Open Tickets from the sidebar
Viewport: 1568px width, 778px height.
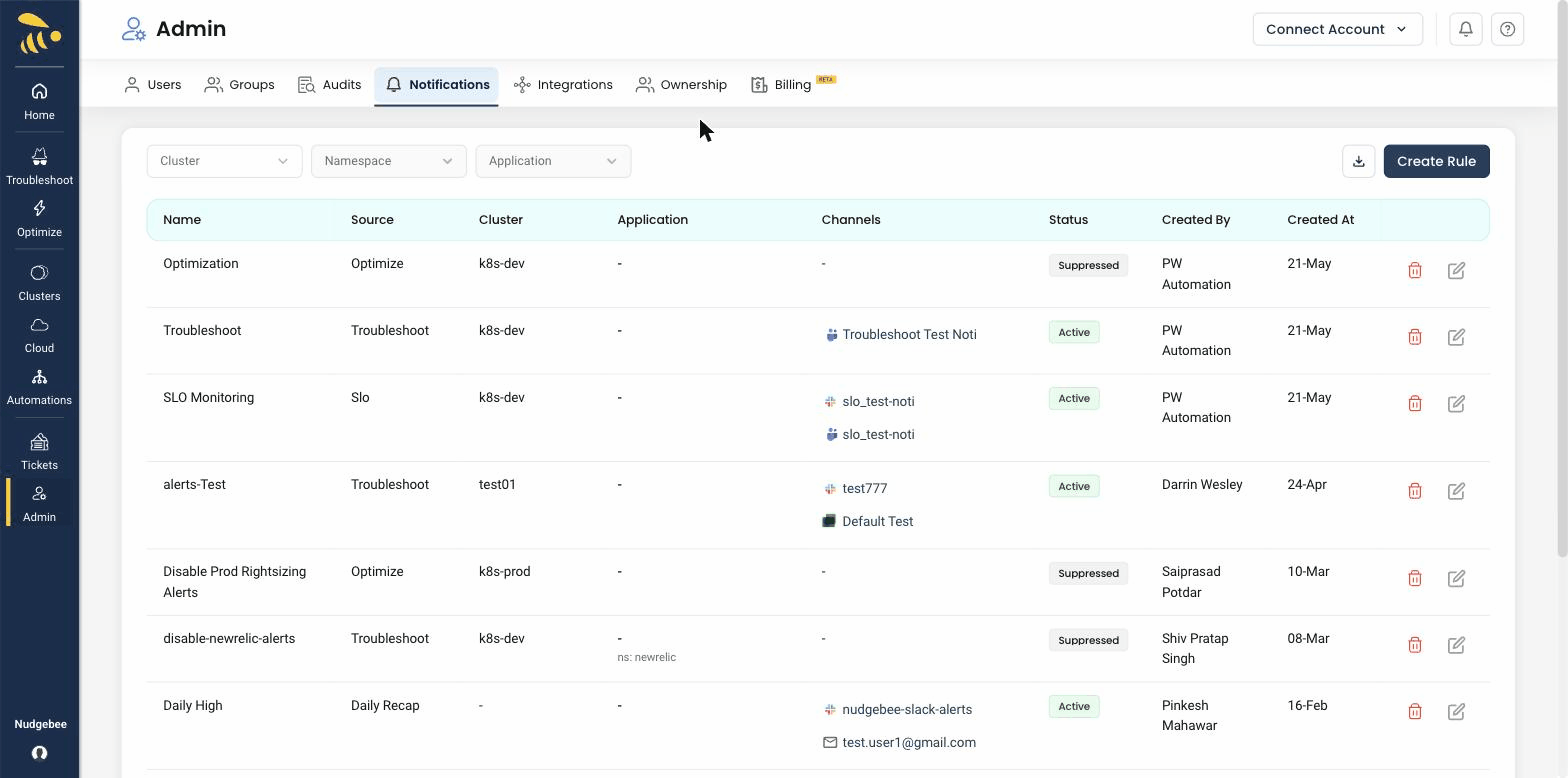39,452
